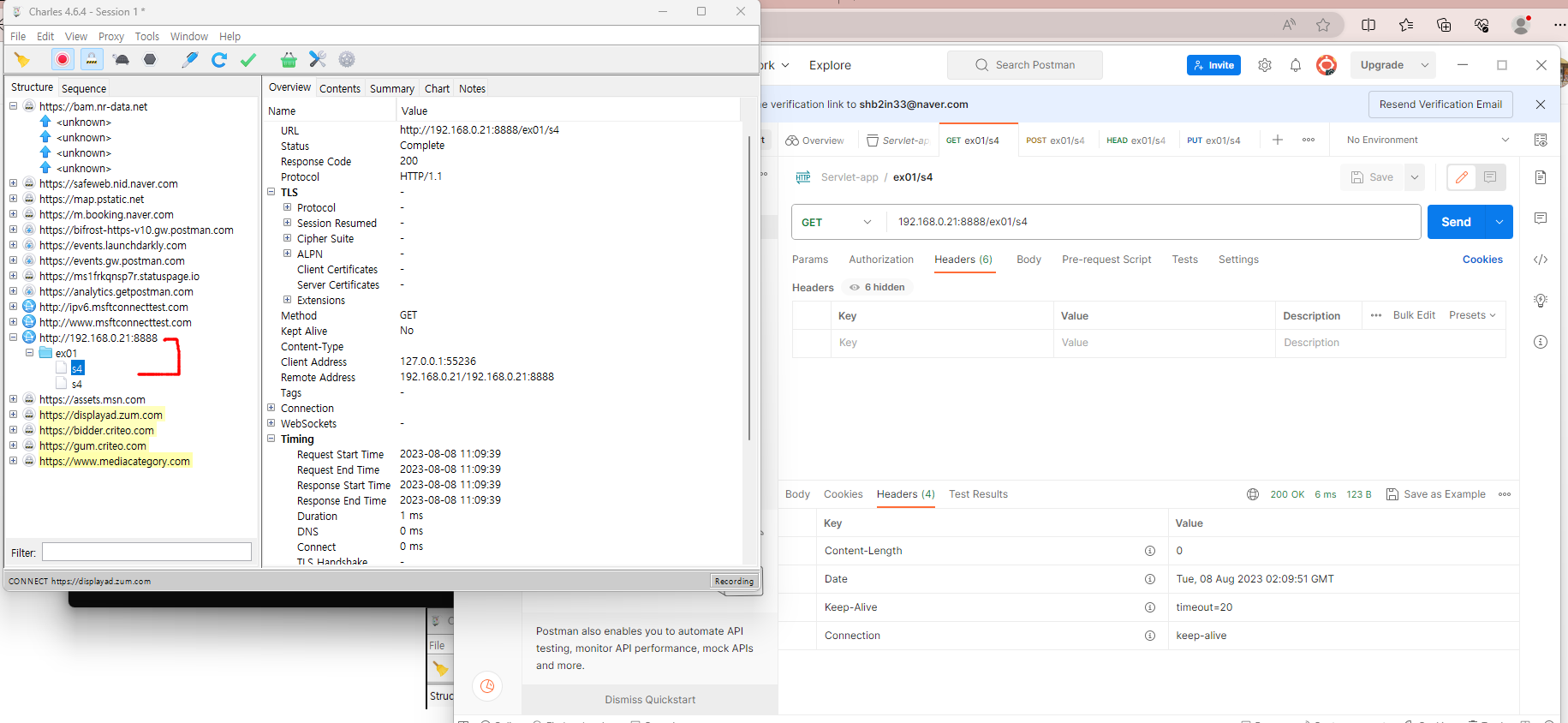Image resolution: width=1568 pixels, height=723 pixels.
Task: Click the Filter input field in Charles
Action: (146, 552)
